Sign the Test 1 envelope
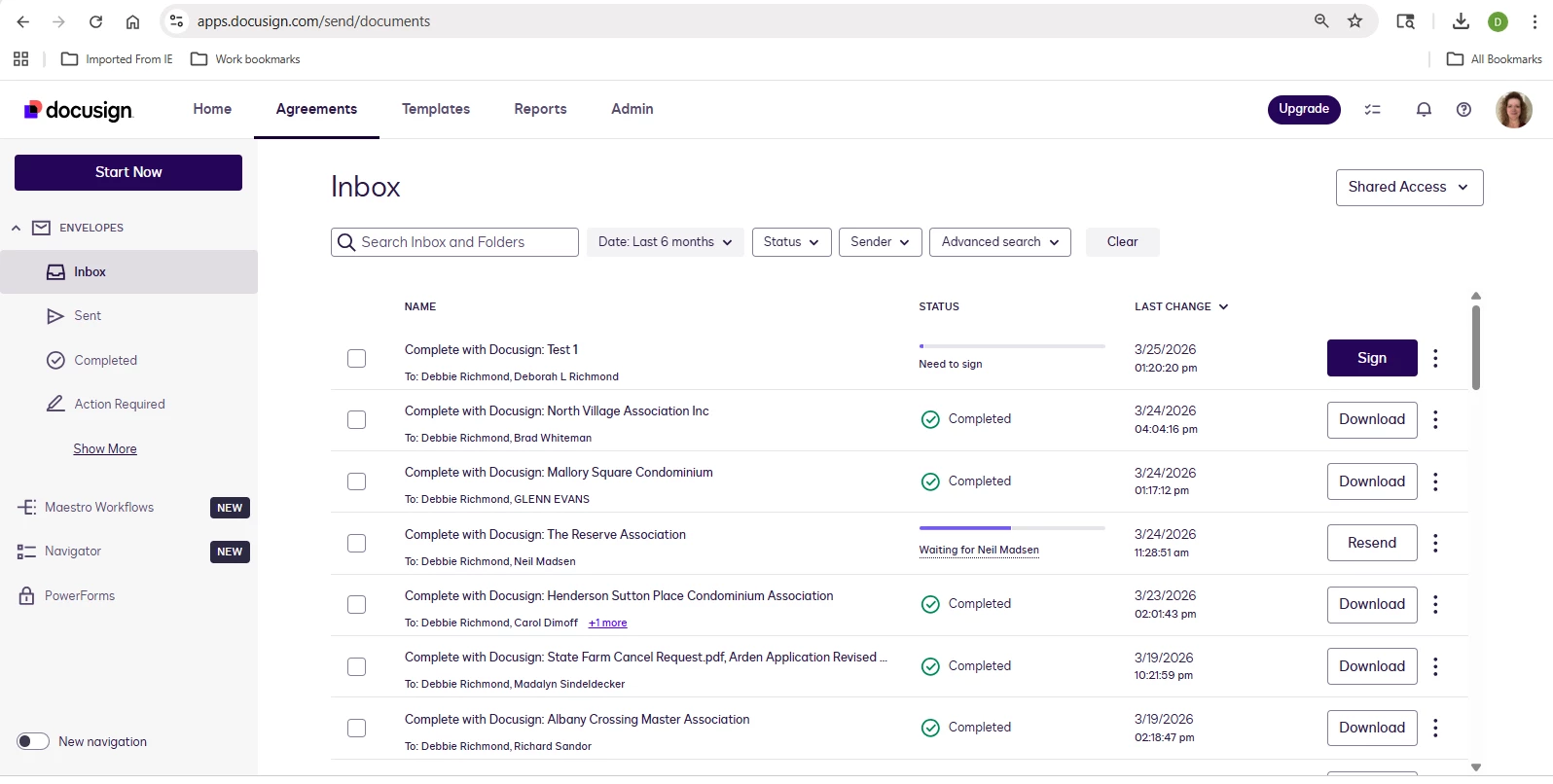 point(1372,358)
